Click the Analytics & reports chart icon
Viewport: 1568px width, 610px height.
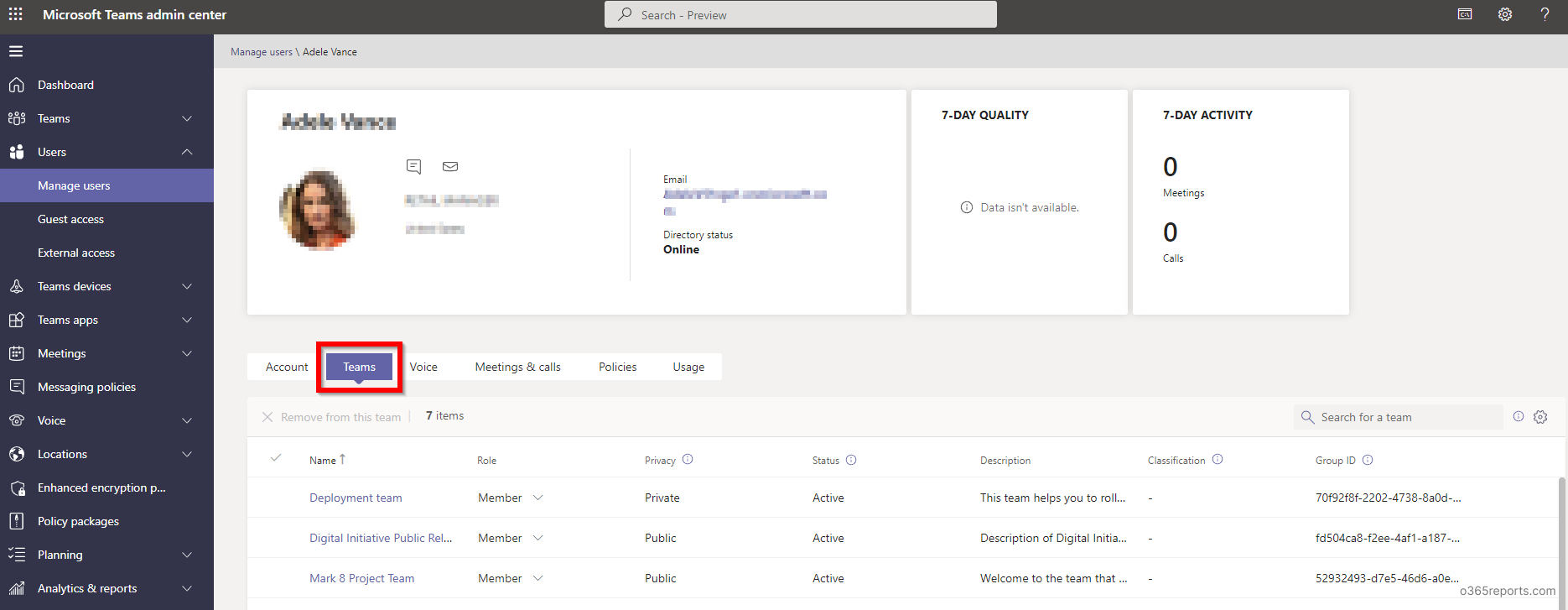(17, 588)
